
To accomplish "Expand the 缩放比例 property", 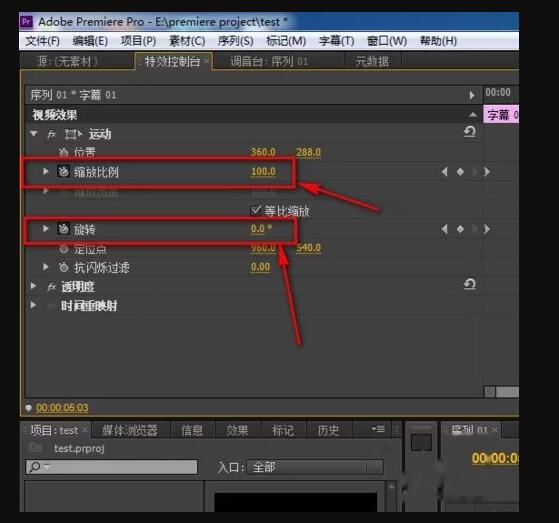I will [46, 171].
